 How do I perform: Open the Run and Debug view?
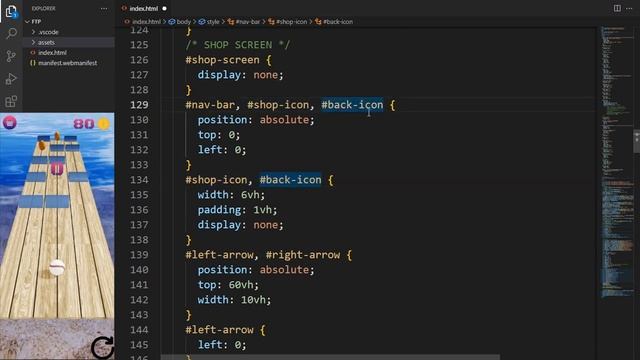tap(11, 78)
